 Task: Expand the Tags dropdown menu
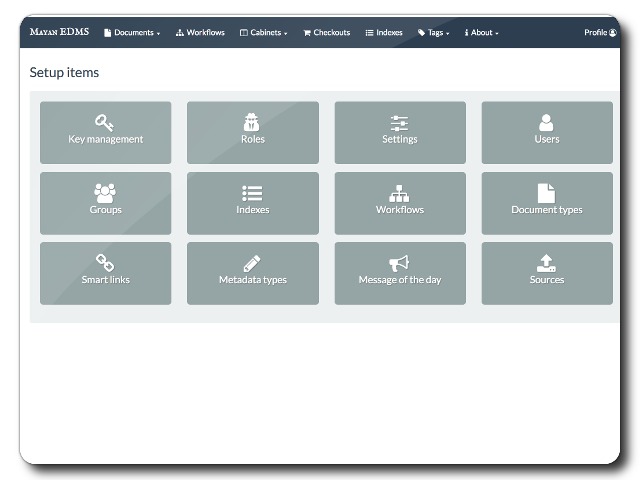tap(434, 33)
